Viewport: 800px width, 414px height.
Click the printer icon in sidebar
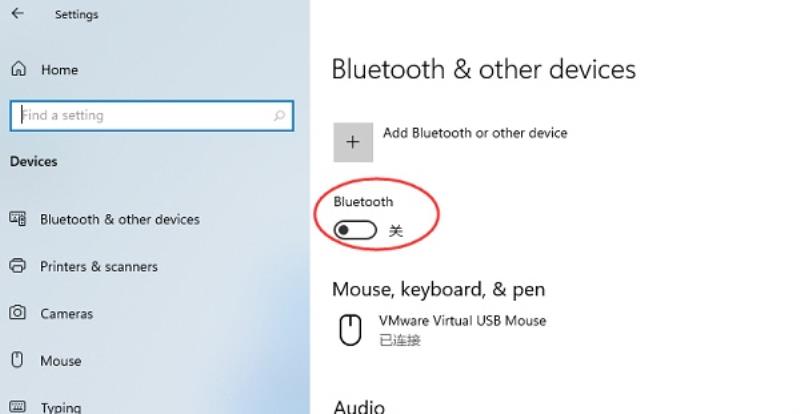18,265
